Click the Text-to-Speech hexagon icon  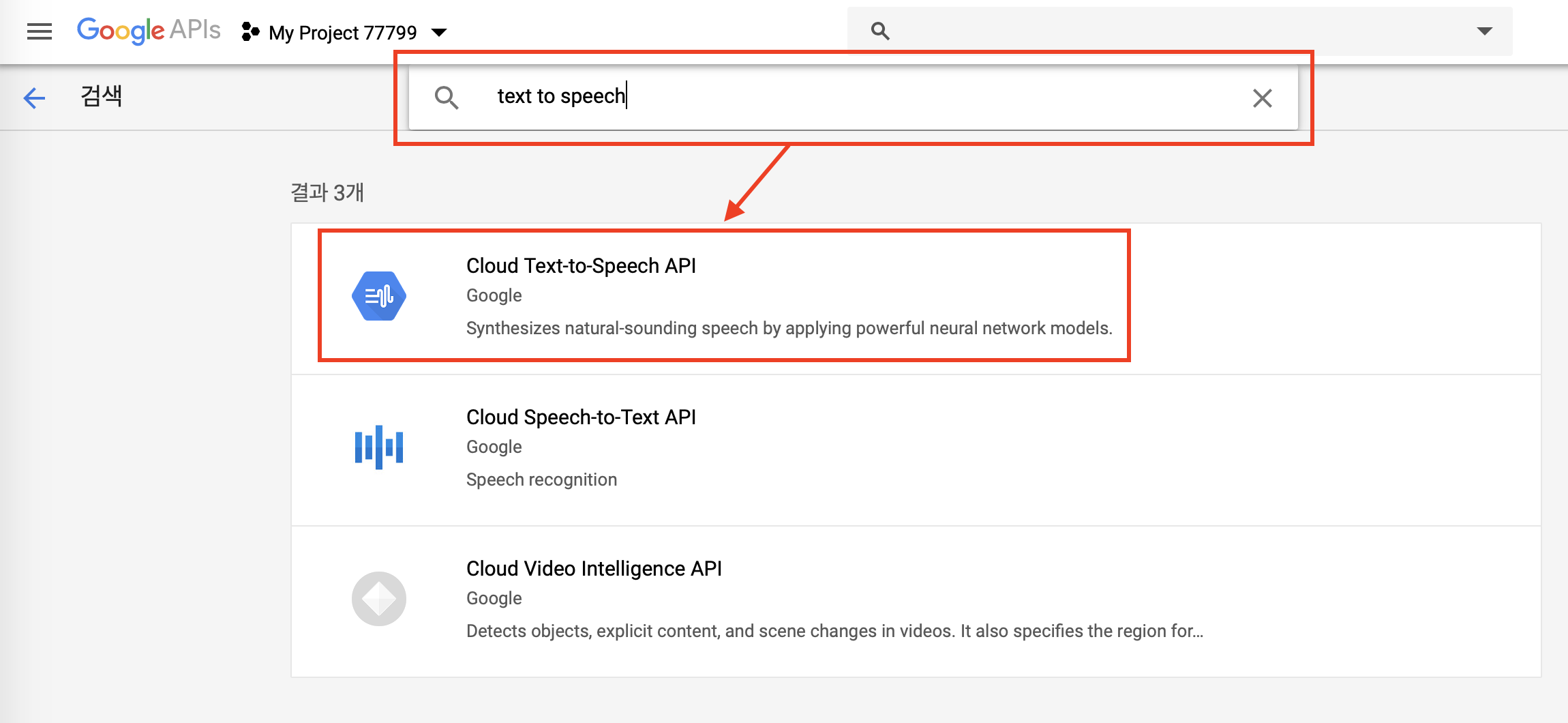379,296
